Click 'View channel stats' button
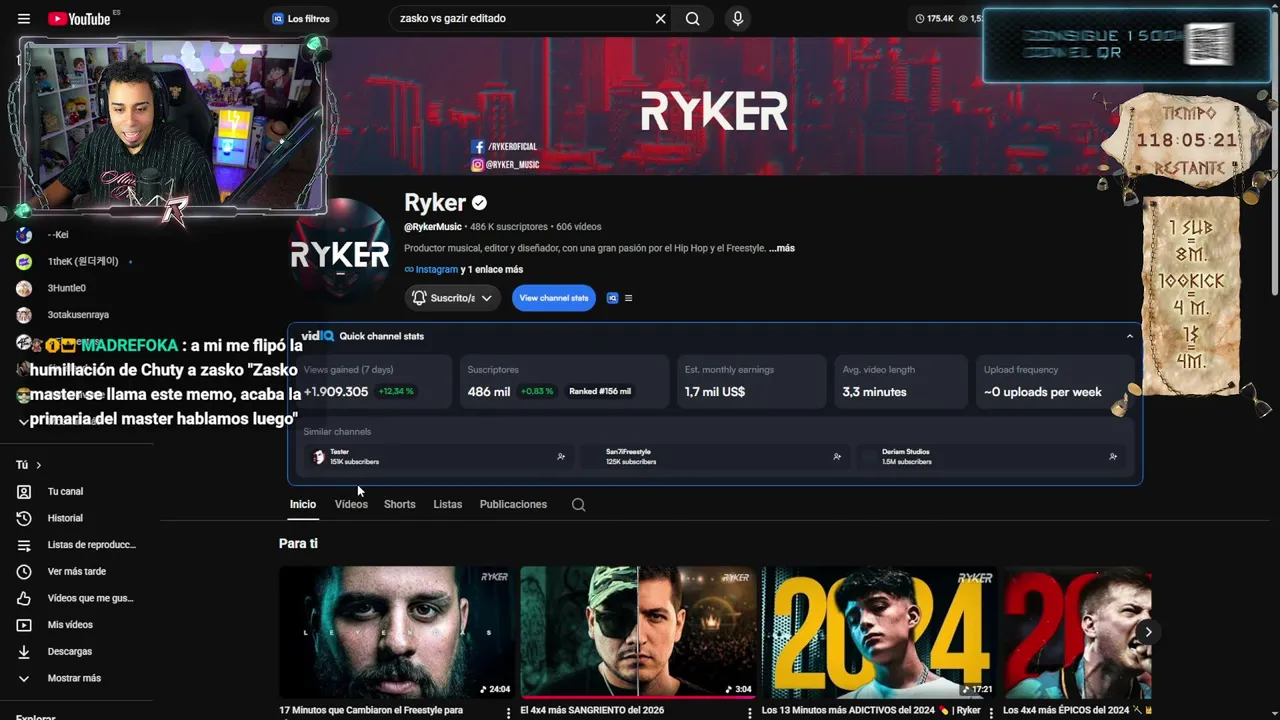Screen dimensions: 1280x720 click(x=554, y=298)
